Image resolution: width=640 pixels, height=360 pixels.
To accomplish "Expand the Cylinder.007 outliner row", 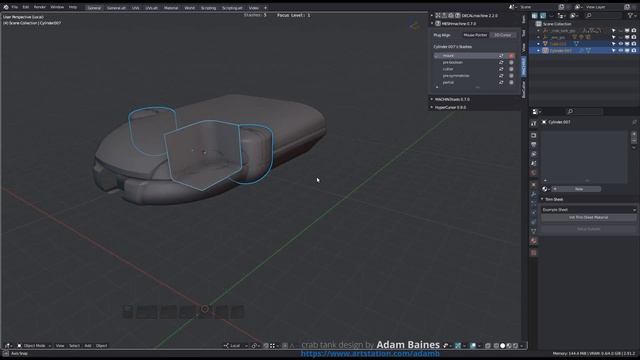I will (x=538, y=51).
